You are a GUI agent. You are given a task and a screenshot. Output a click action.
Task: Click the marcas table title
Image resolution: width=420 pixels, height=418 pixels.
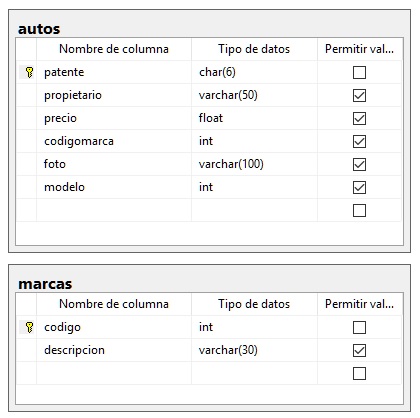[45, 284]
